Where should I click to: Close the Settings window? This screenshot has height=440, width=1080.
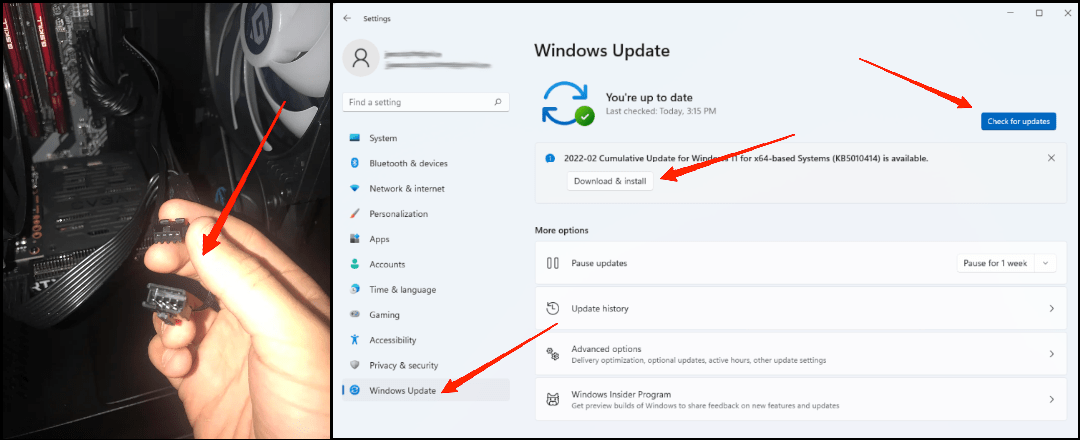pos(1068,12)
